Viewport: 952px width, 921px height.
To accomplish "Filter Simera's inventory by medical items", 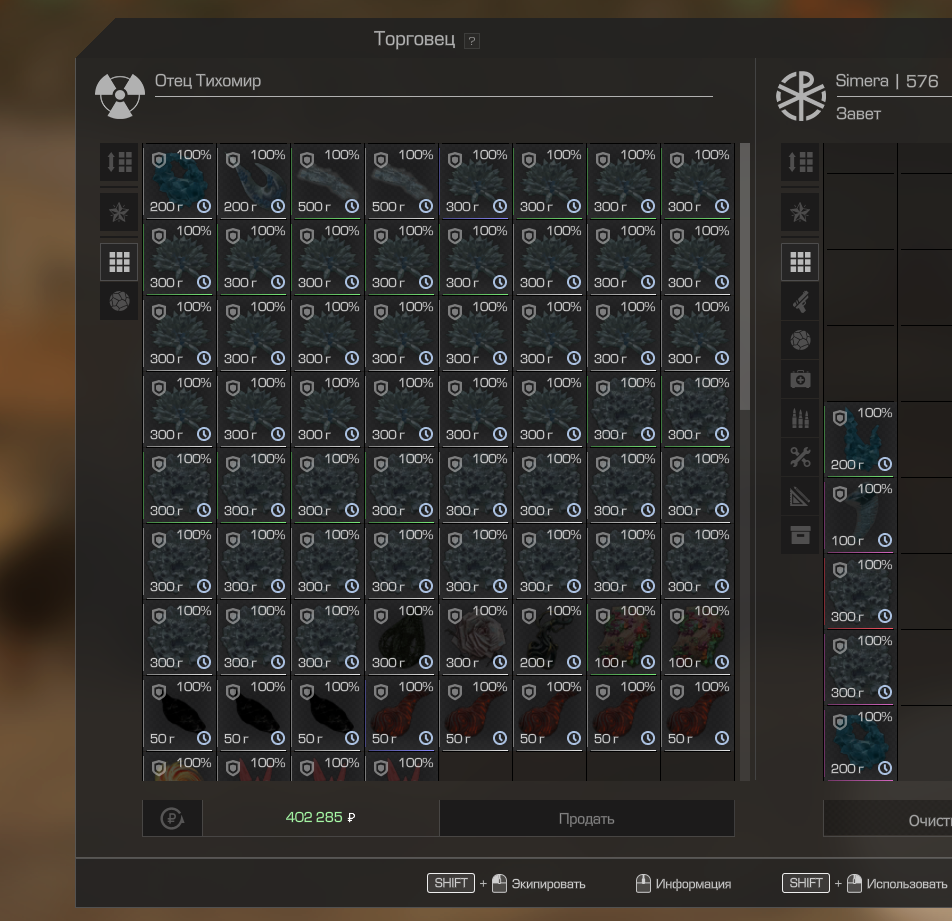I will click(800, 379).
